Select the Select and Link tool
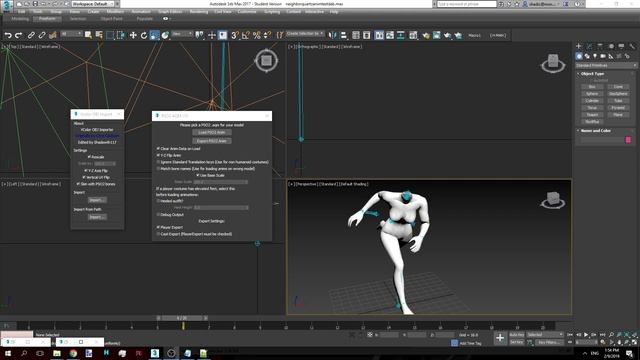Viewport: 640px width, 360px height. pos(31,36)
